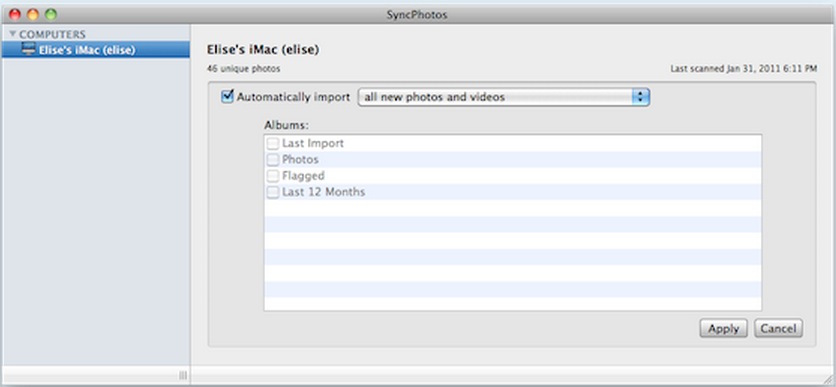Viewport: 836px width, 387px height.
Task: Click the Apply button
Action: (723, 328)
